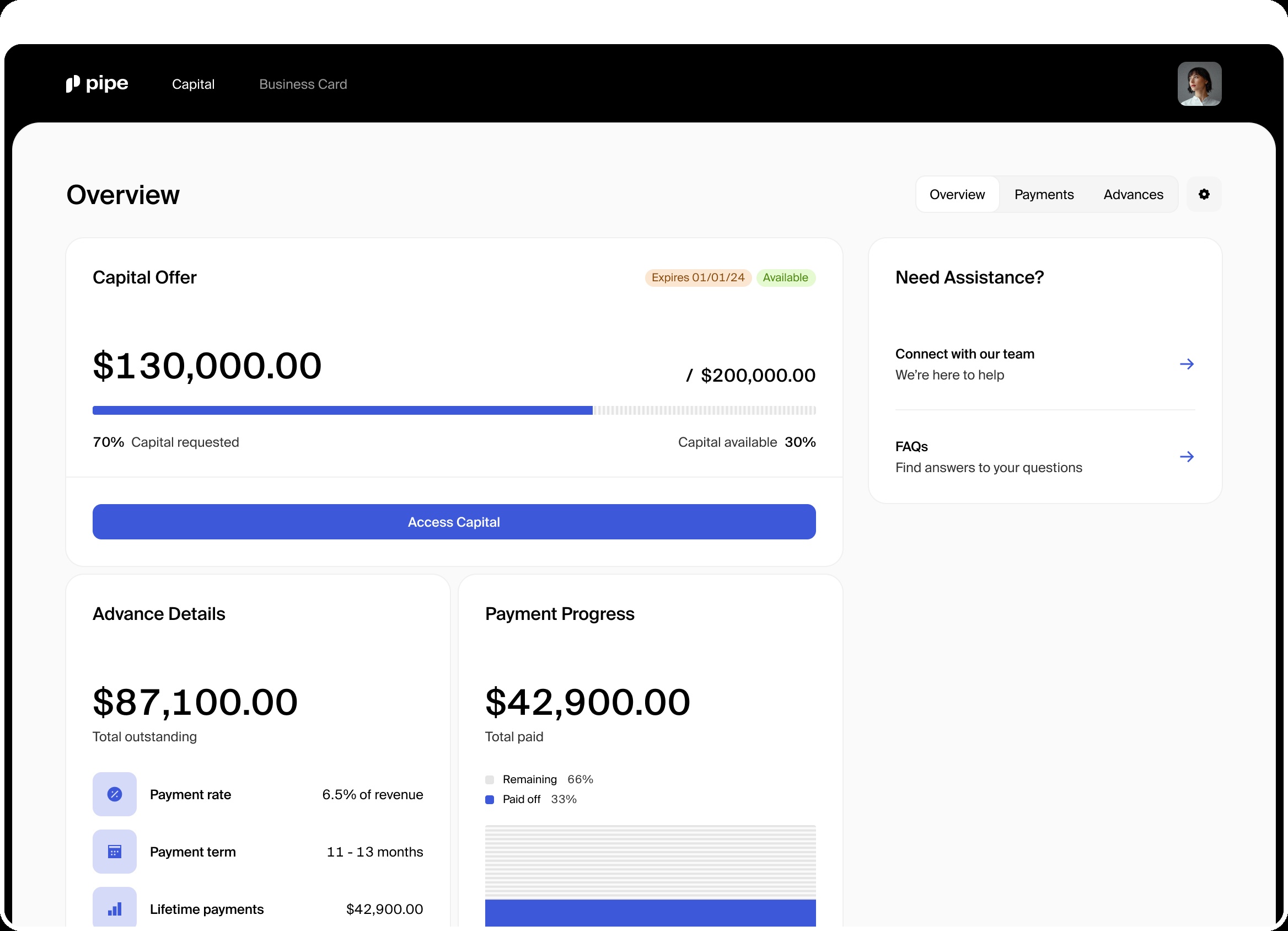Click arrow beside FAQs
Screen dimensions: 1288x931
[1187, 457]
